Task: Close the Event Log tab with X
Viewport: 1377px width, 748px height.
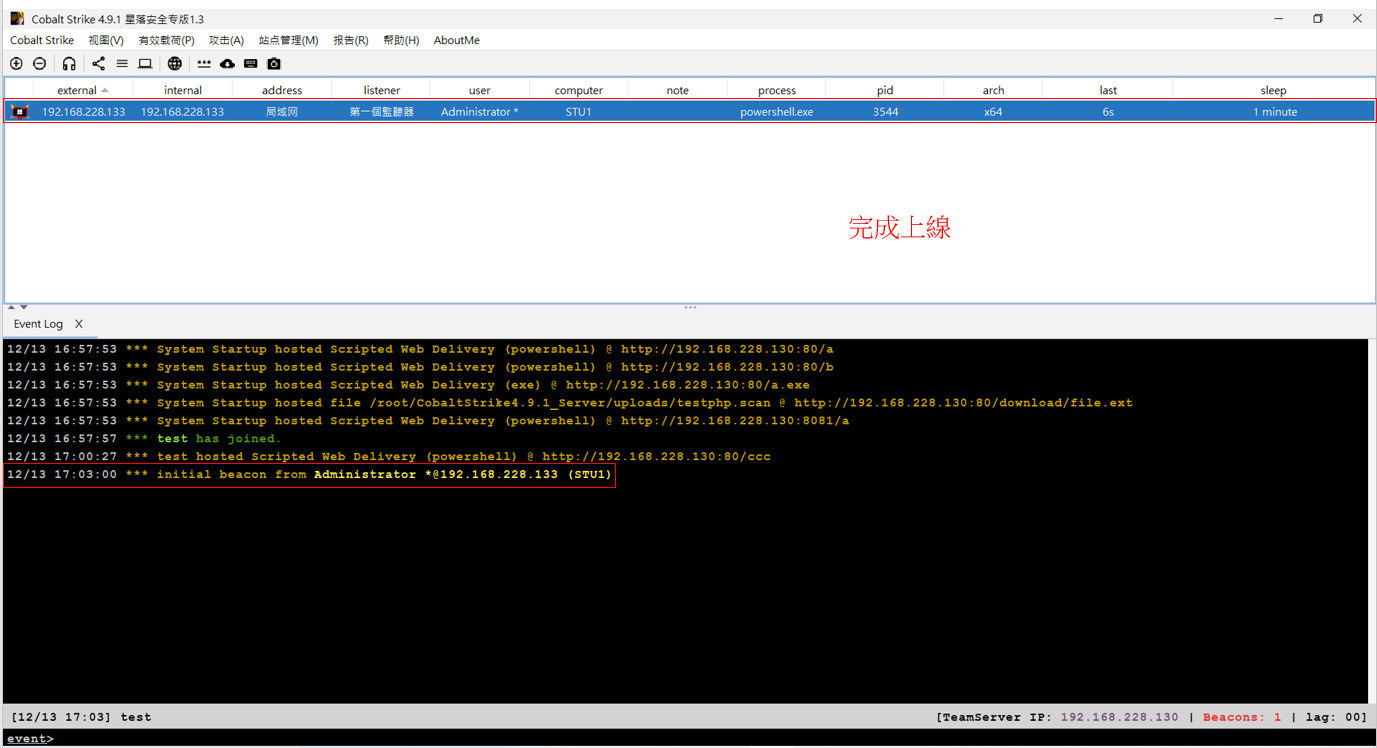Action: tap(79, 324)
